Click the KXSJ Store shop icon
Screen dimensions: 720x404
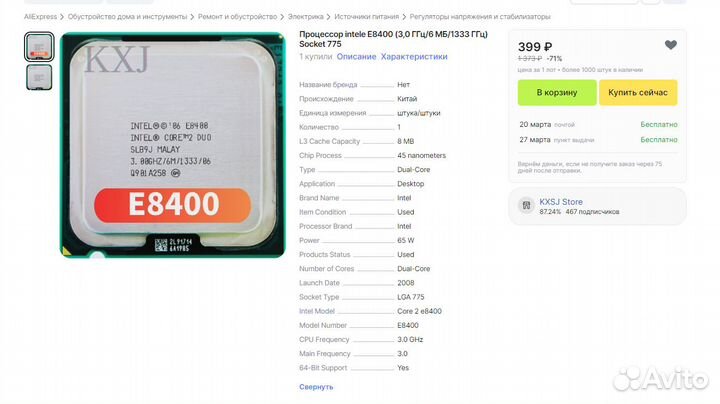pos(526,206)
